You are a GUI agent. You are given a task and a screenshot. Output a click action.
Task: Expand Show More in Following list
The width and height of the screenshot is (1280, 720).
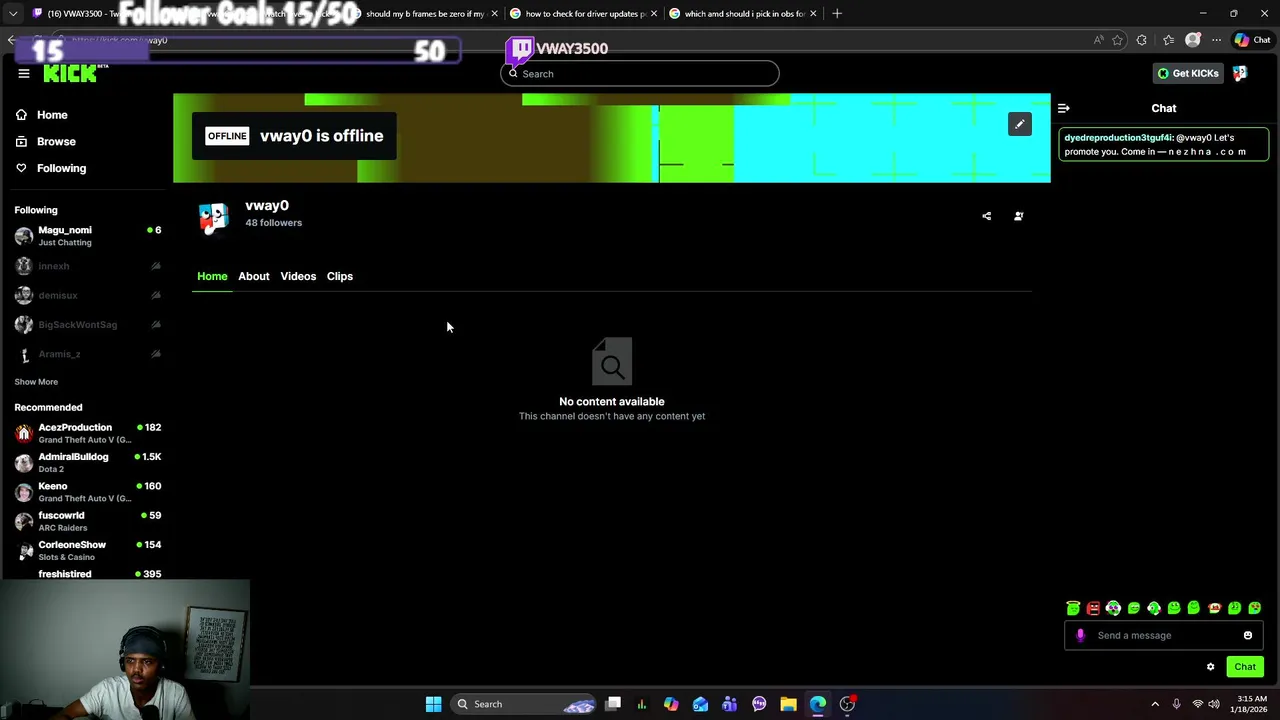coord(36,382)
